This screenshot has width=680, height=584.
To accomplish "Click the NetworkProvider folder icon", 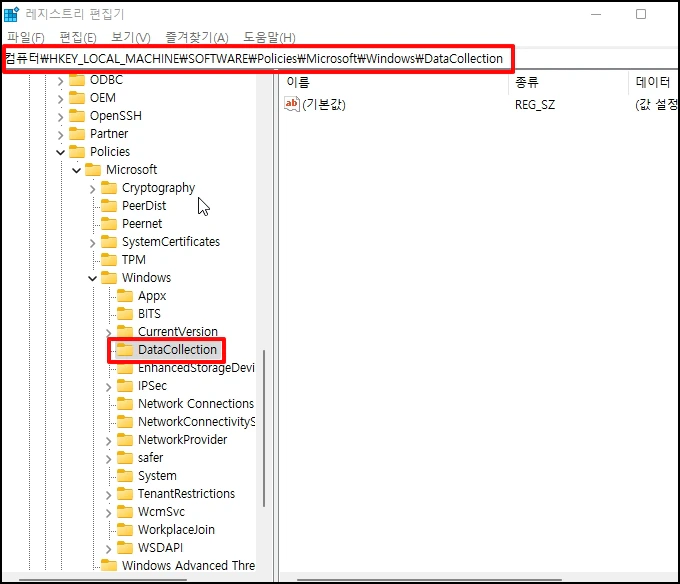I will tap(125, 440).
